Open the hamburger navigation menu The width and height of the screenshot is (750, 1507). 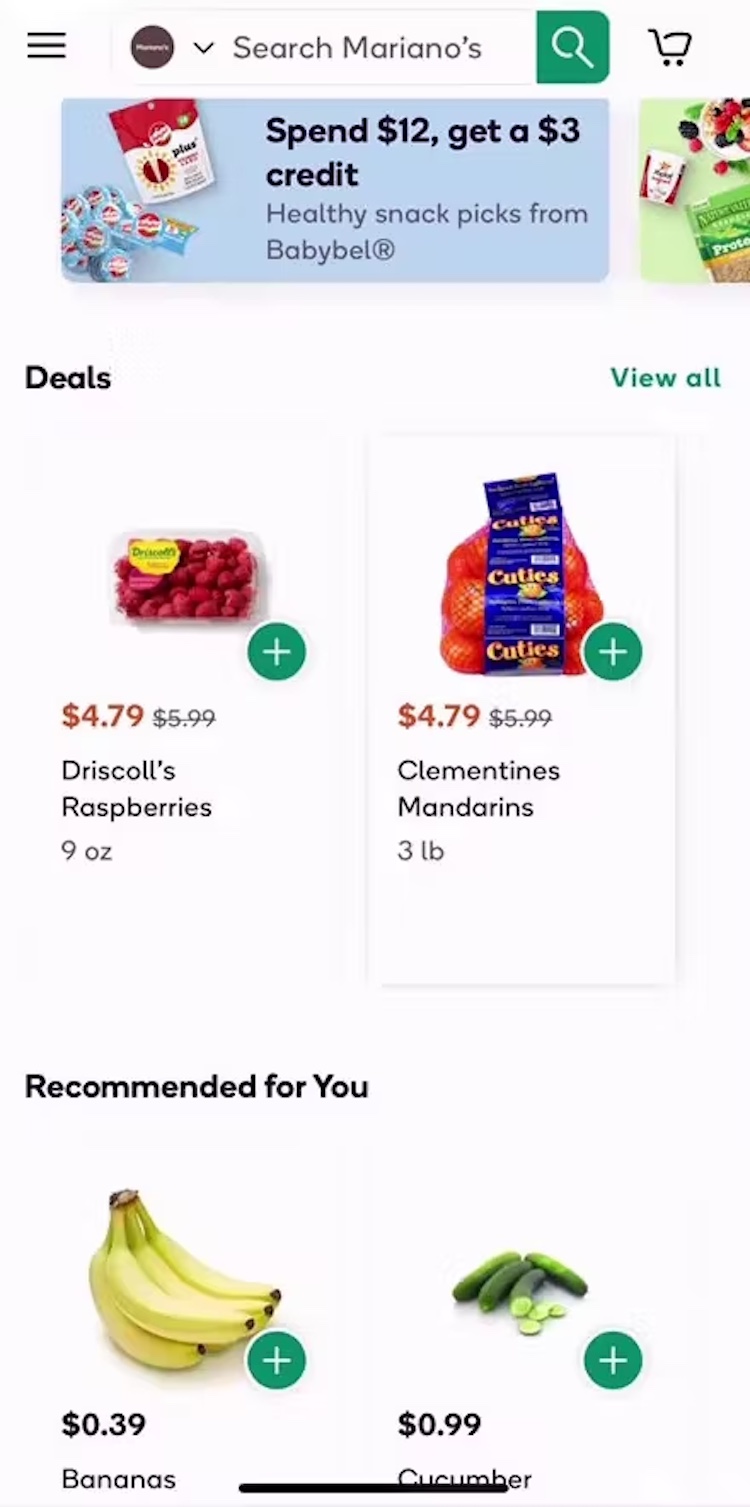(46, 46)
